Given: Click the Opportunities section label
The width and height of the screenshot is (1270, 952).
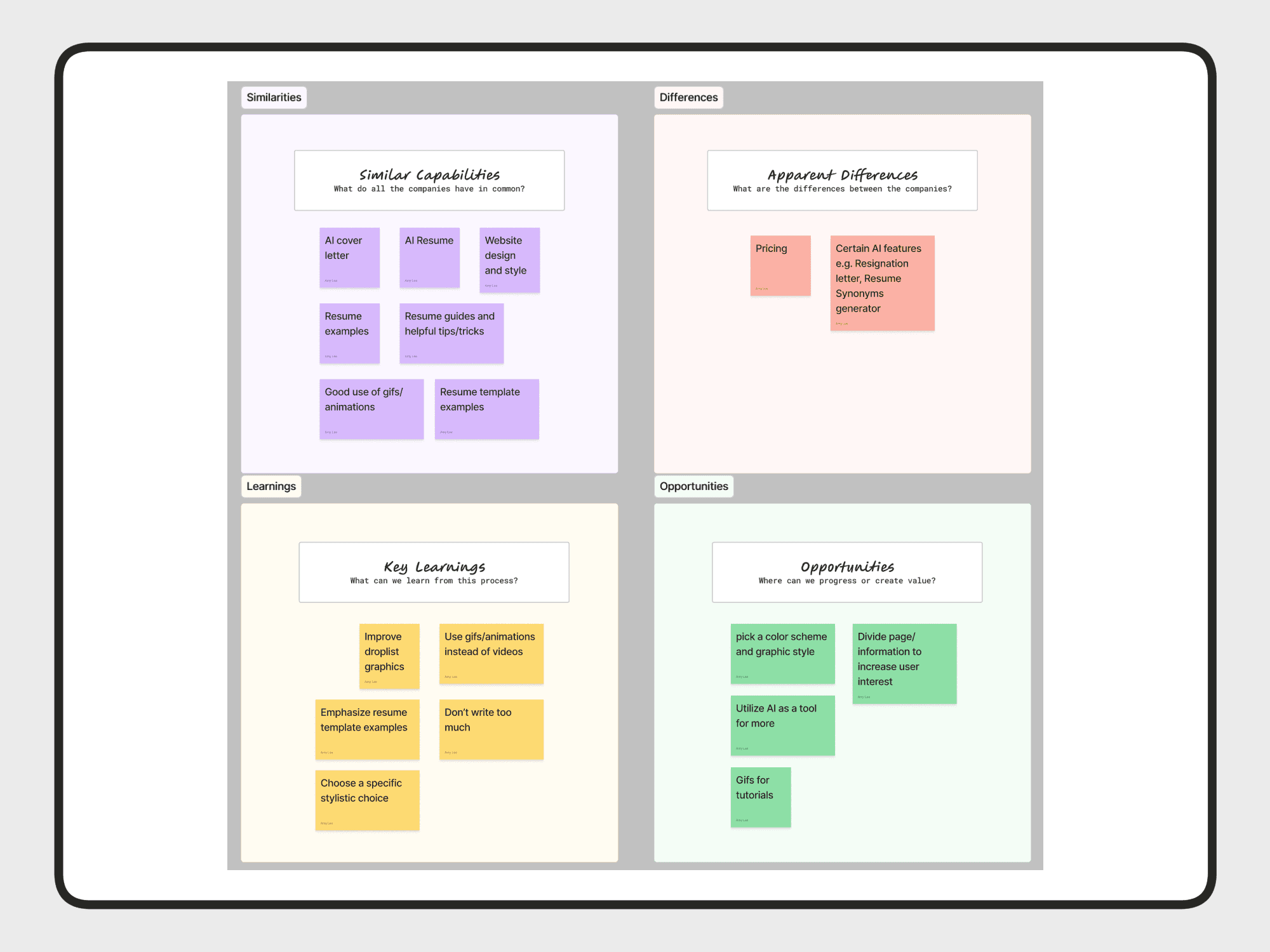Looking at the screenshot, I should (x=693, y=486).
